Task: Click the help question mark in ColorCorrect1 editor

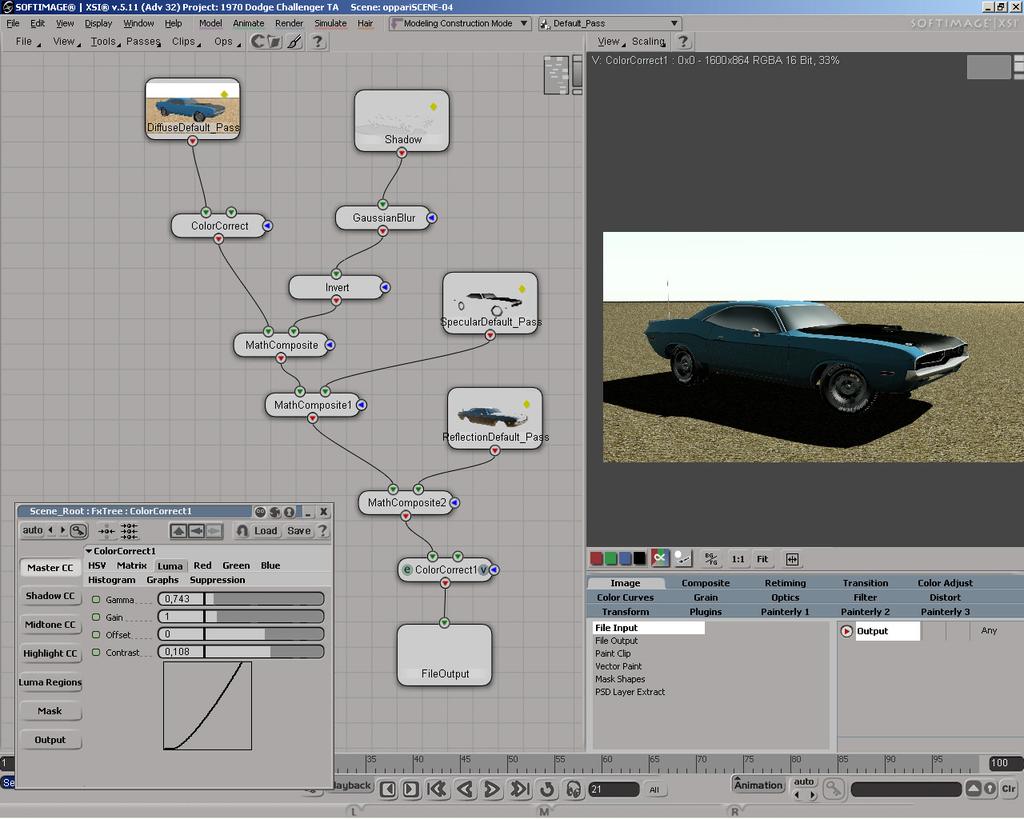Action: [x=323, y=531]
